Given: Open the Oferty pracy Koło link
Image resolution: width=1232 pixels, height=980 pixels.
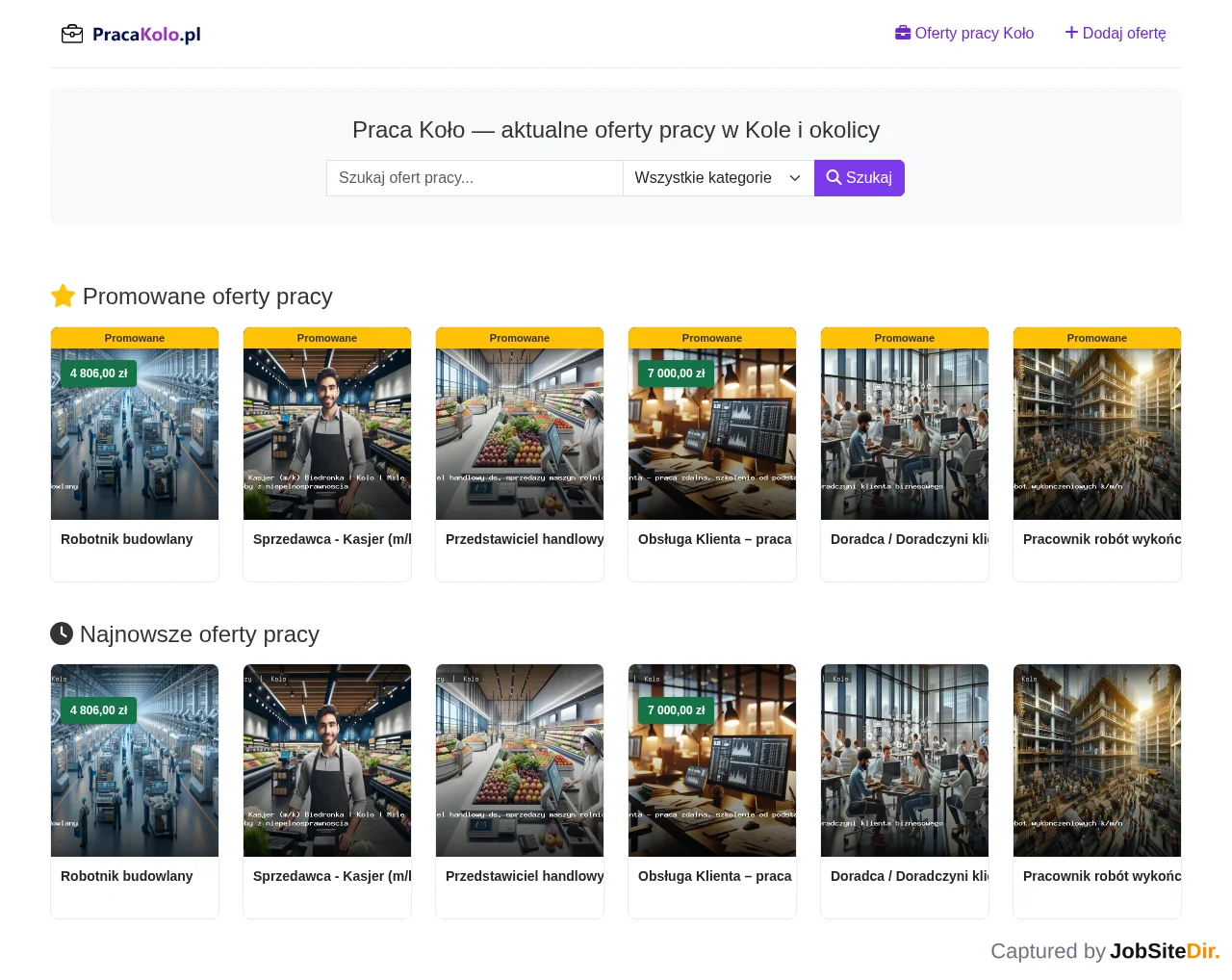Looking at the screenshot, I should click(964, 34).
